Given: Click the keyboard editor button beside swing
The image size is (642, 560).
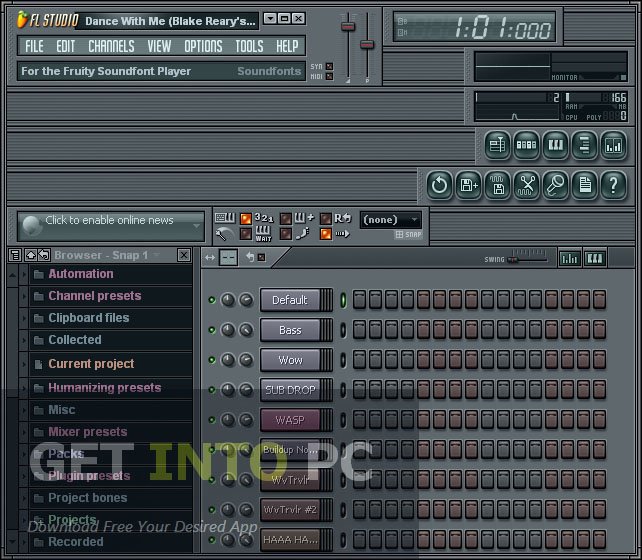Looking at the screenshot, I should (x=595, y=259).
